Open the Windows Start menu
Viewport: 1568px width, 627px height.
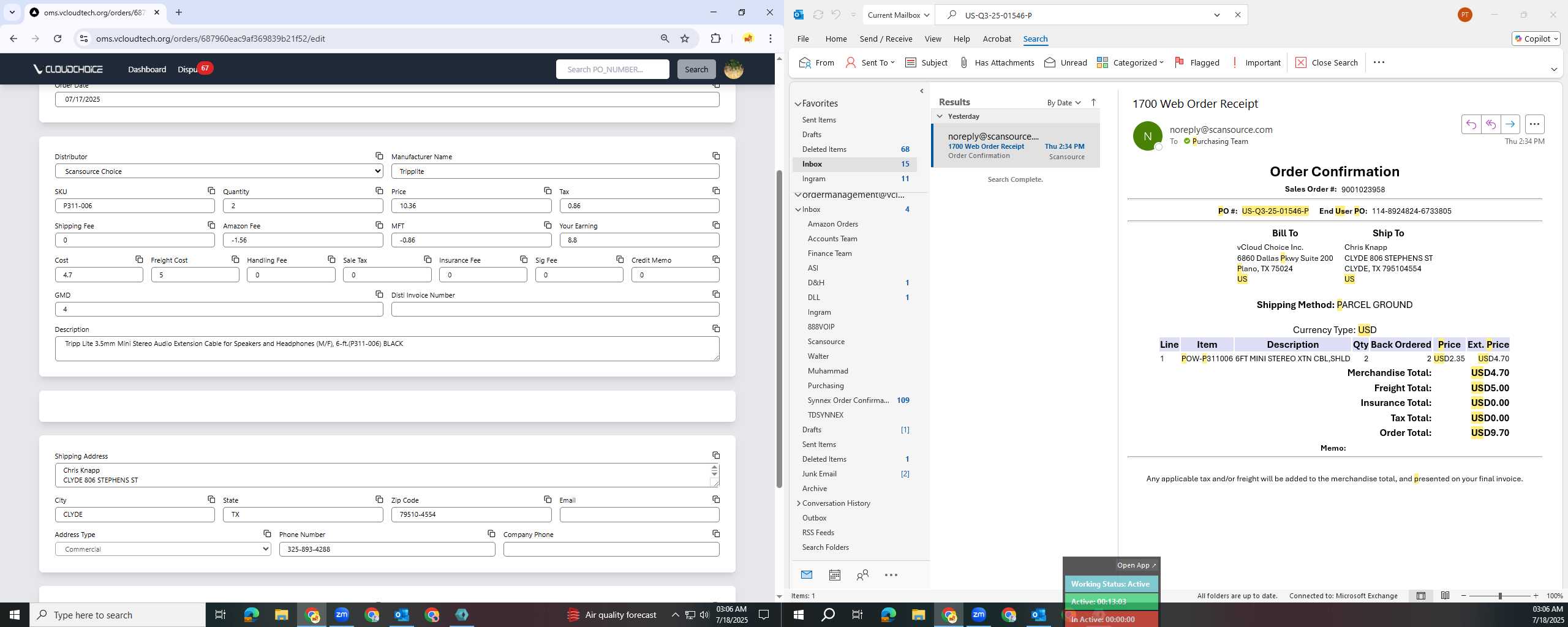[15, 615]
